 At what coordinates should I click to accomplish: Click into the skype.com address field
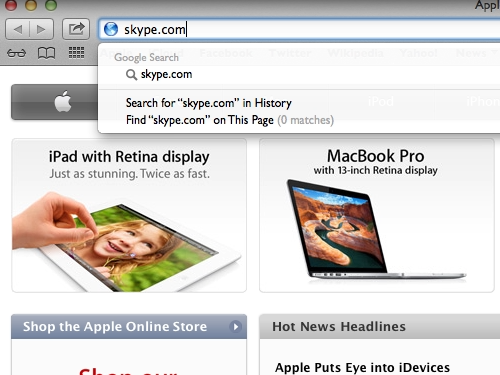point(299,29)
